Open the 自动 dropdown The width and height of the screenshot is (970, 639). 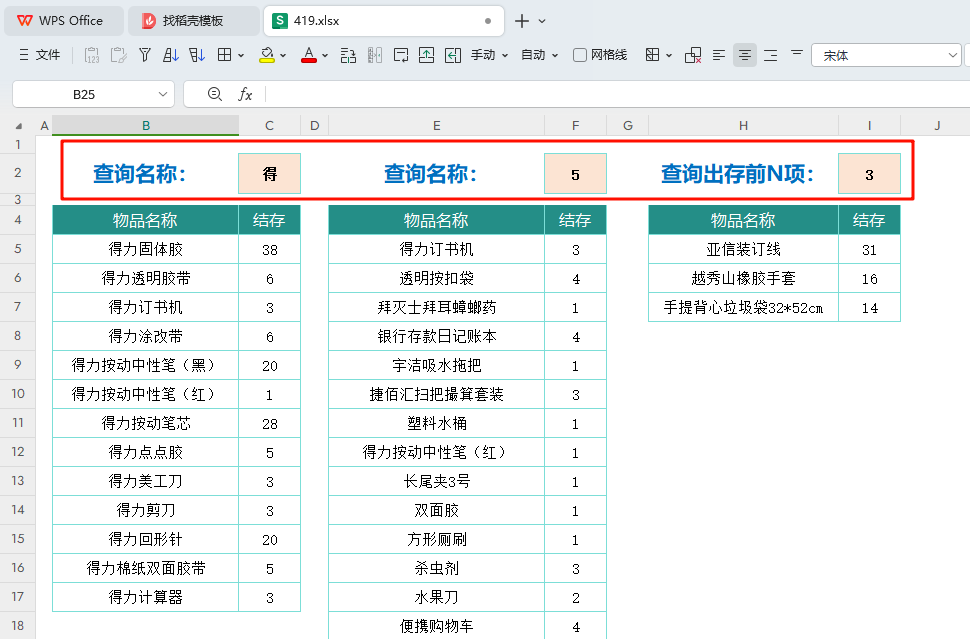pyautogui.click(x=539, y=55)
